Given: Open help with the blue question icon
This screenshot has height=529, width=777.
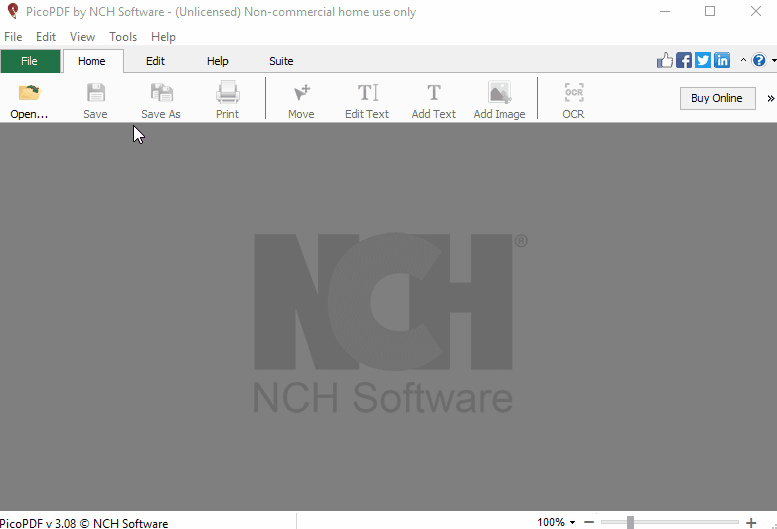Looking at the screenshot, I should [x=759, y=60].
